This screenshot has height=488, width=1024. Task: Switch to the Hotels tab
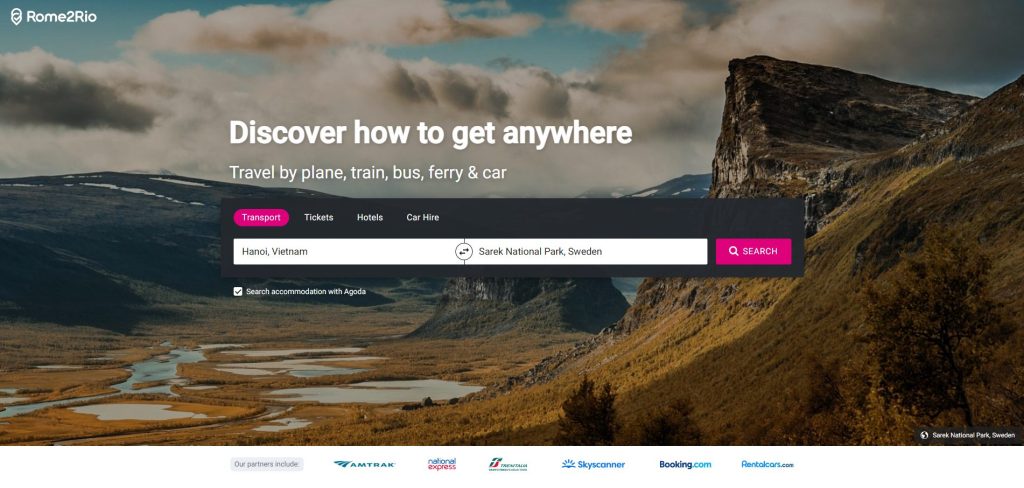click(370, 218)
